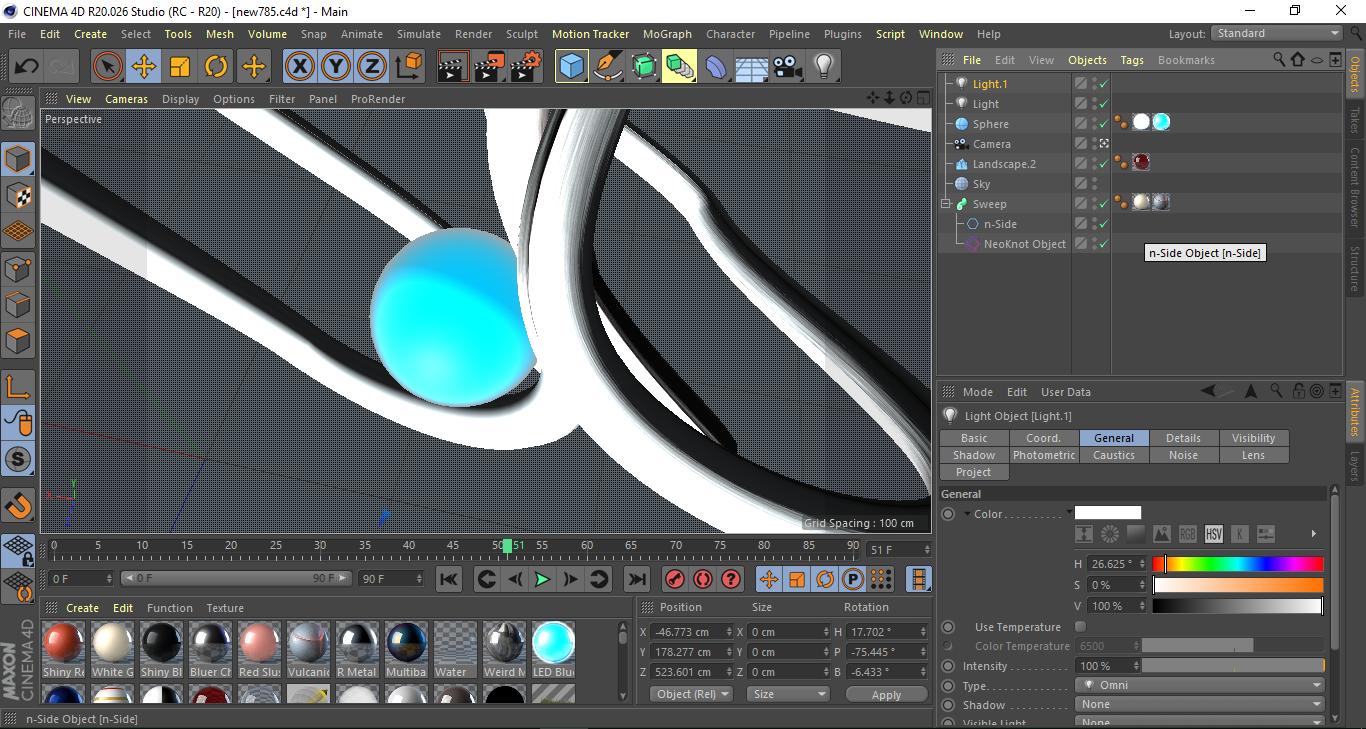The image size is (1366, 729).
Task: Toggle X axis lock
Action: pyautogui.click(x=300, y=67)
